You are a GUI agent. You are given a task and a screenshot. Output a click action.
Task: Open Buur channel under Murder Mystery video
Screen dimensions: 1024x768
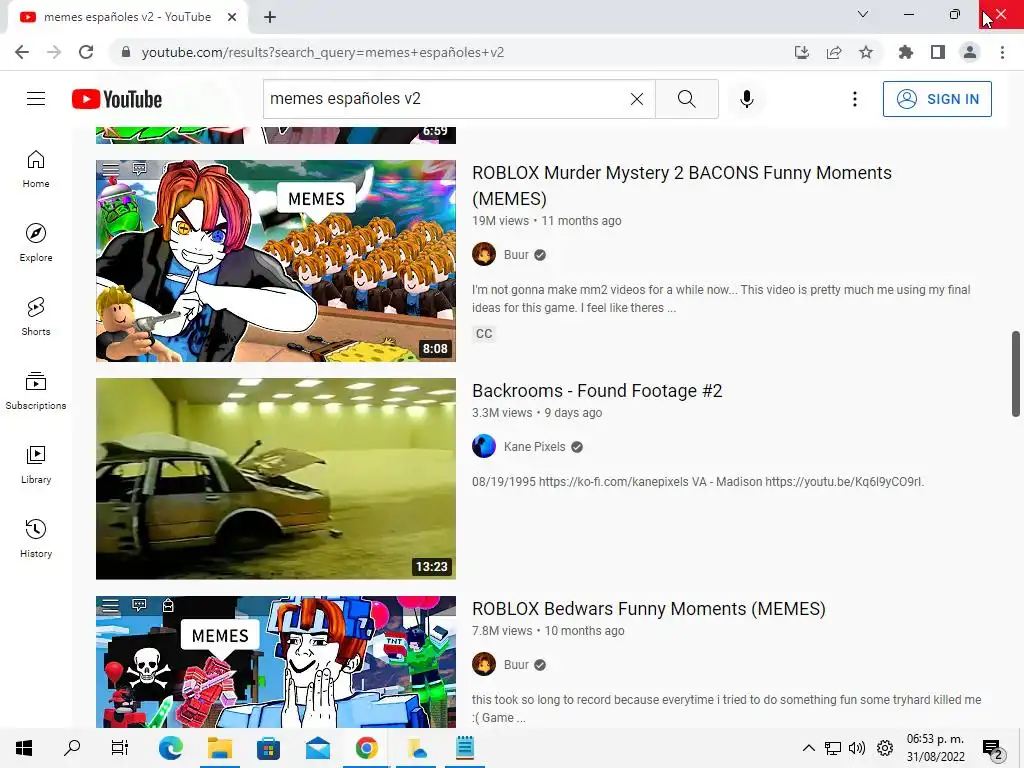click(516, 255)
